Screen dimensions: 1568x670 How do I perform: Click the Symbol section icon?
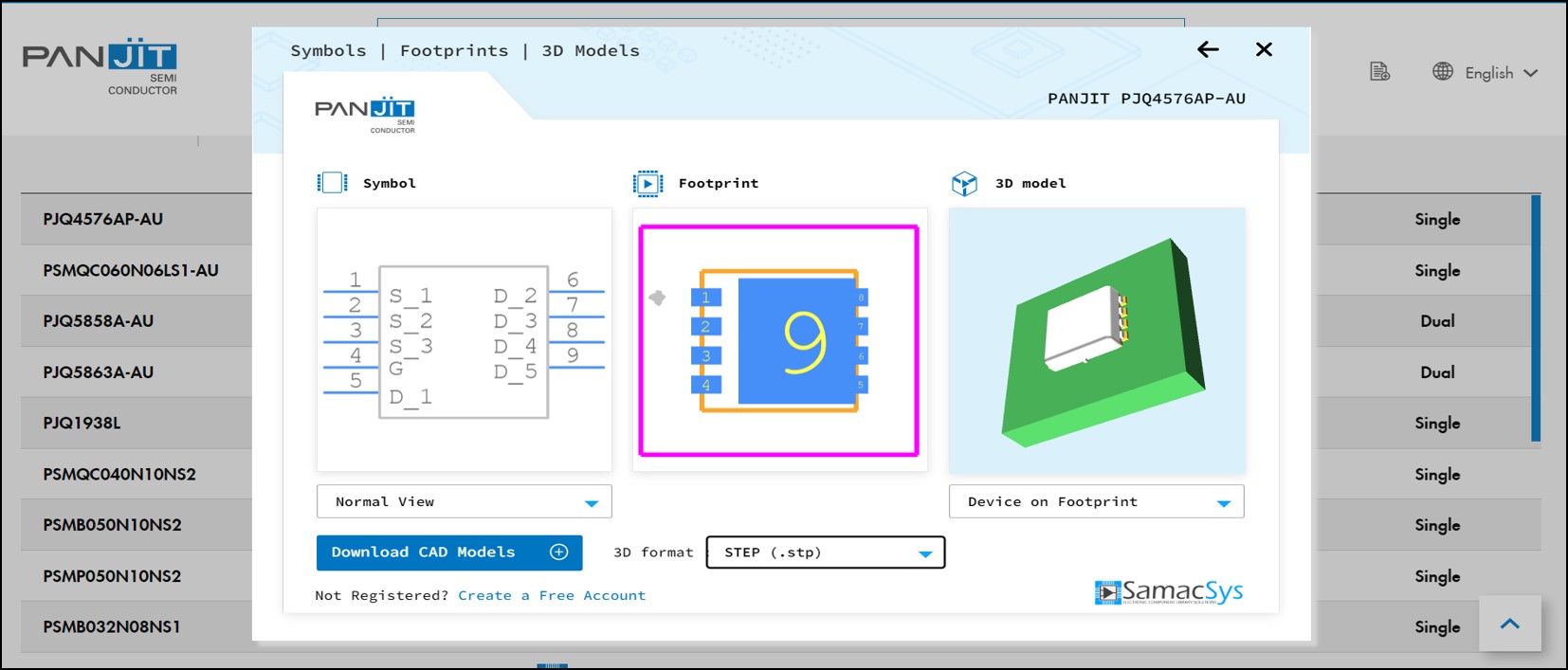[x=332, y=183]
